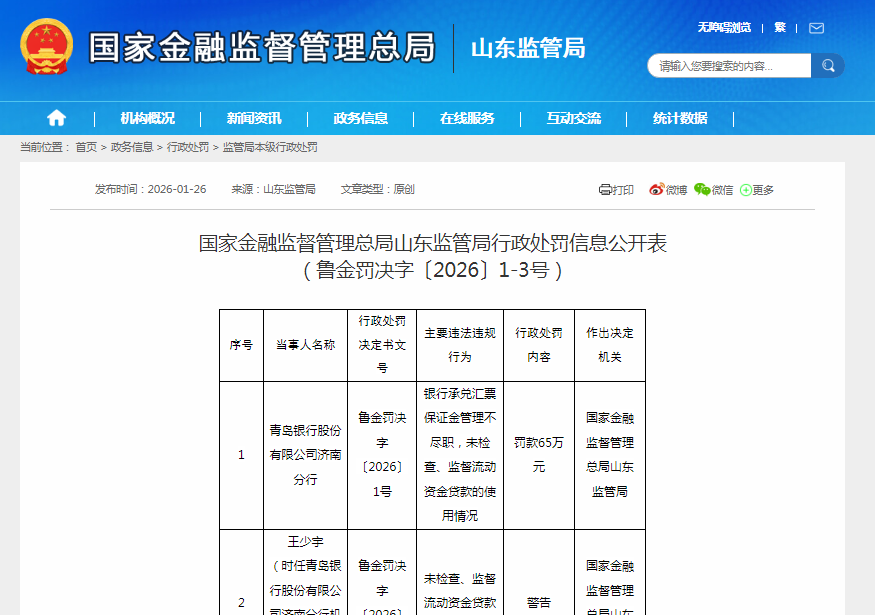Click cell 青岛银行股份有限公司济南分行
Image resolution: width=875 pixels, height=615 pixels.
[305, 455]
